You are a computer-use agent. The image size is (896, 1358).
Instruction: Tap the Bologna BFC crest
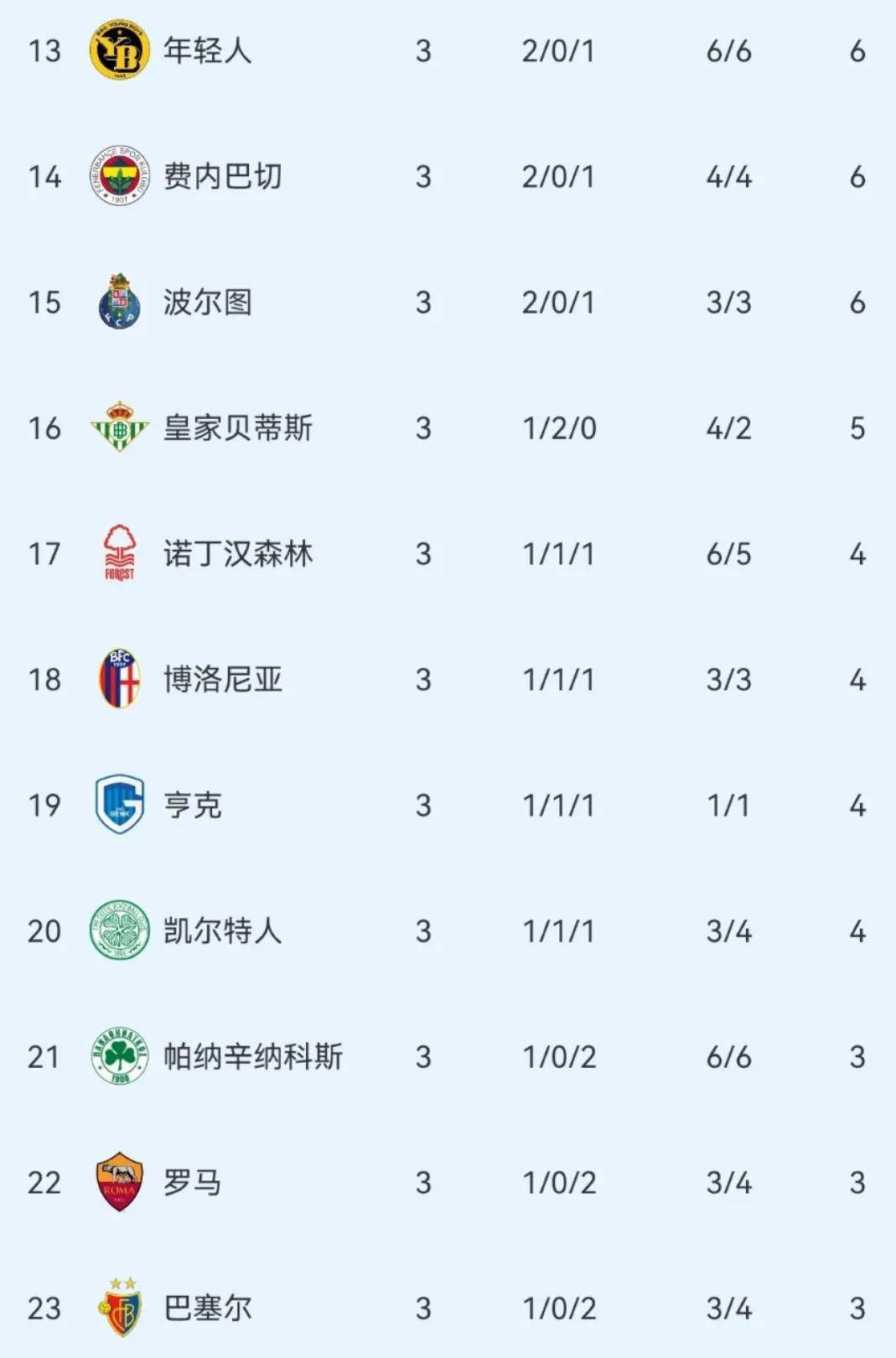tap(120, 679)
